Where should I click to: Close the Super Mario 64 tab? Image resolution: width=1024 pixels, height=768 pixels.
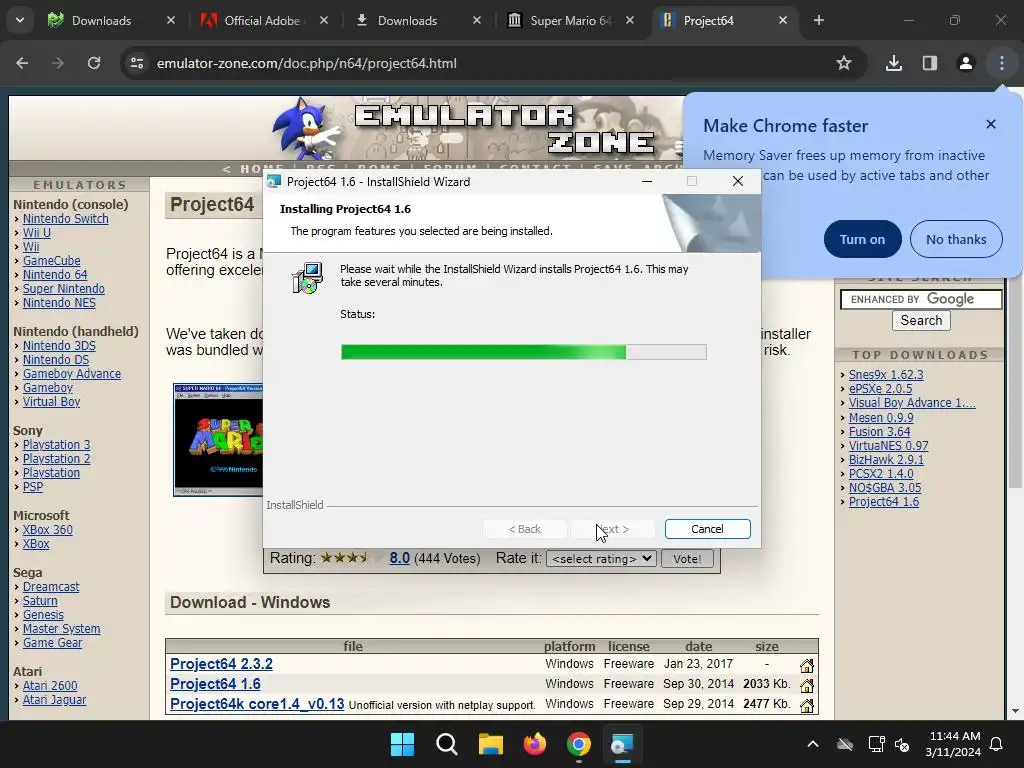(x=630, y=20)
